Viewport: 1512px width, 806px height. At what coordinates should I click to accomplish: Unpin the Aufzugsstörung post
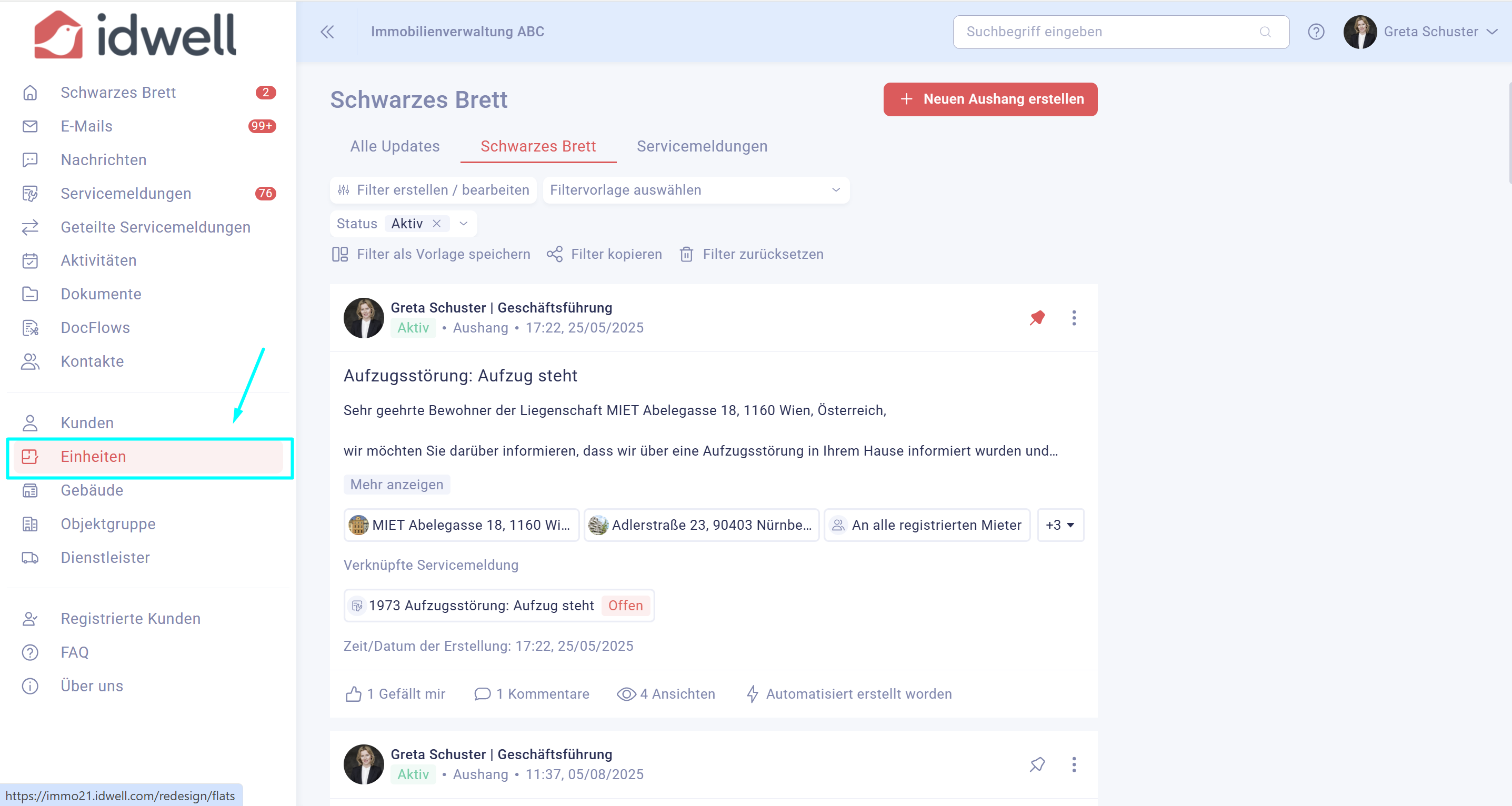[x=1037, y=318]
